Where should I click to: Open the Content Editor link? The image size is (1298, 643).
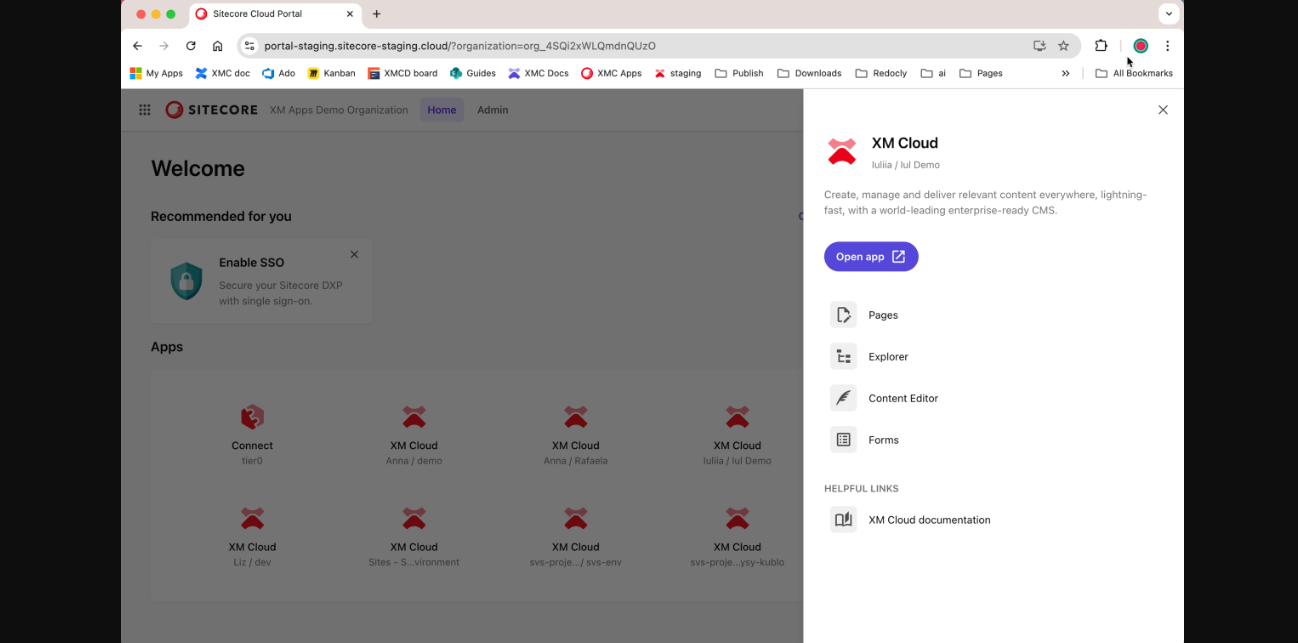903,398
